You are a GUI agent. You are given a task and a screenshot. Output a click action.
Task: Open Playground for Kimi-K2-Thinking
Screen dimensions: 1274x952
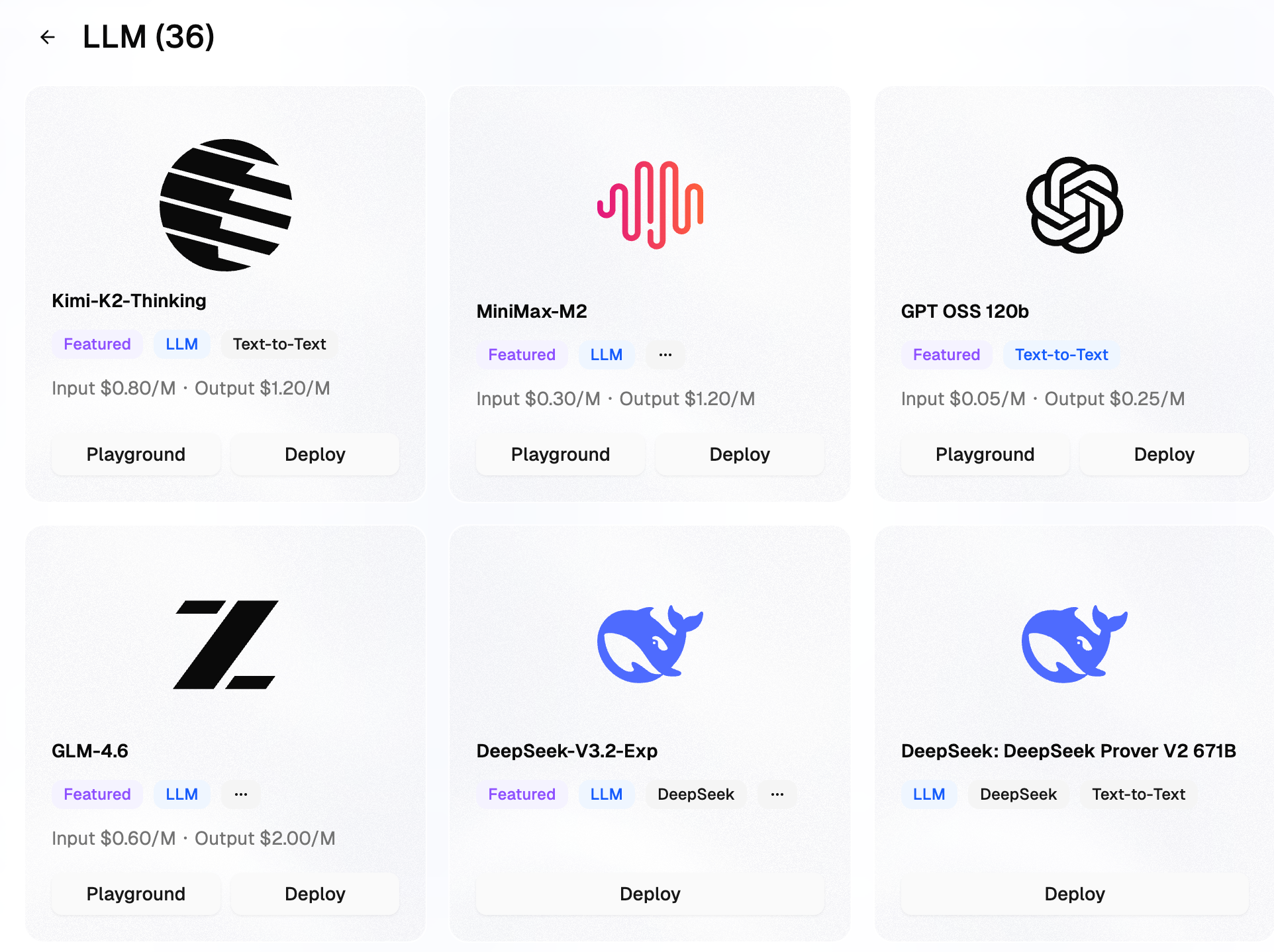pos(136,454)
